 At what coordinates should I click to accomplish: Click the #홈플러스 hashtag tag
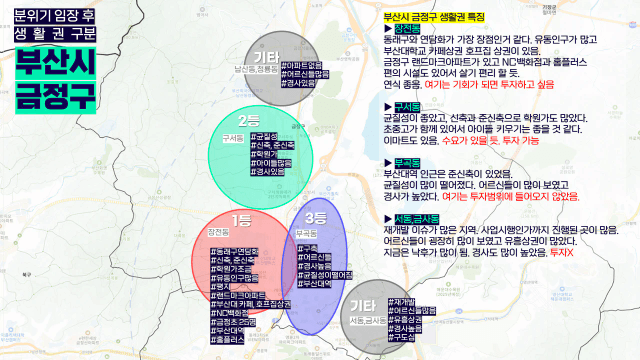[x=227, y=340]
